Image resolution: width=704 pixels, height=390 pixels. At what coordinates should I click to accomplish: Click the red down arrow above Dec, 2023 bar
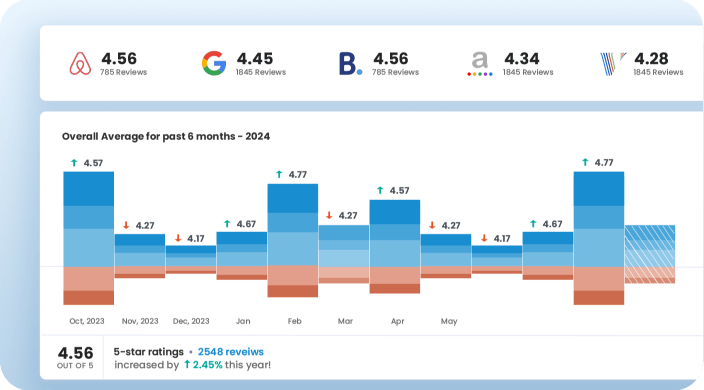pos(178,238)
